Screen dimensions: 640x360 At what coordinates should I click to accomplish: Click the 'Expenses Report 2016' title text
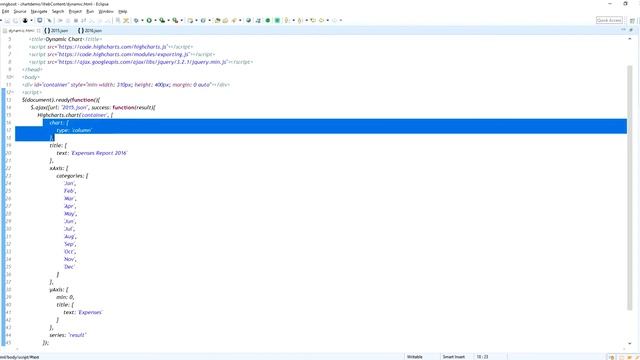99,153
